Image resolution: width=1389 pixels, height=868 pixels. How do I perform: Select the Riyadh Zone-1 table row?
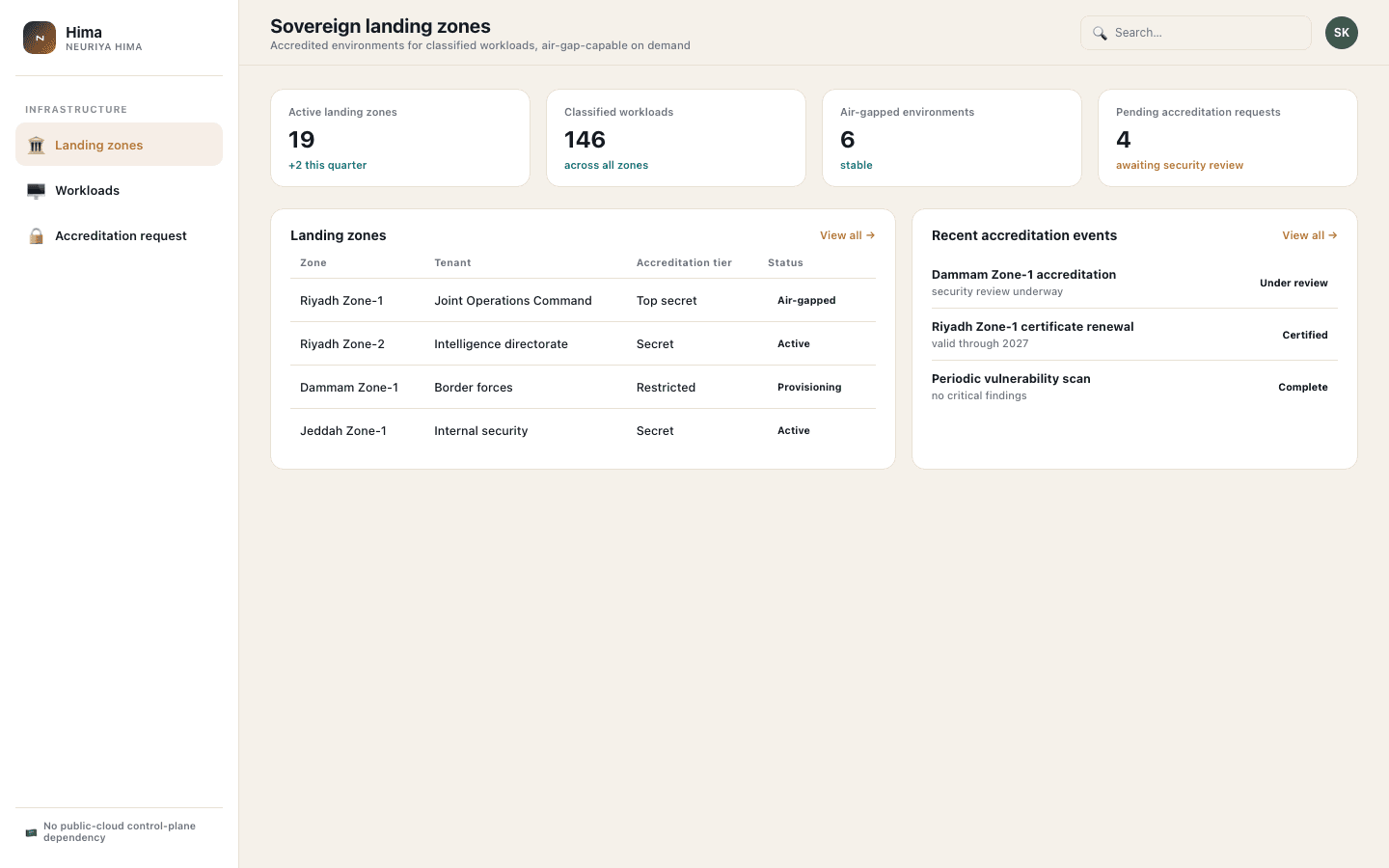pyautogui.click(x=583, y=301)
